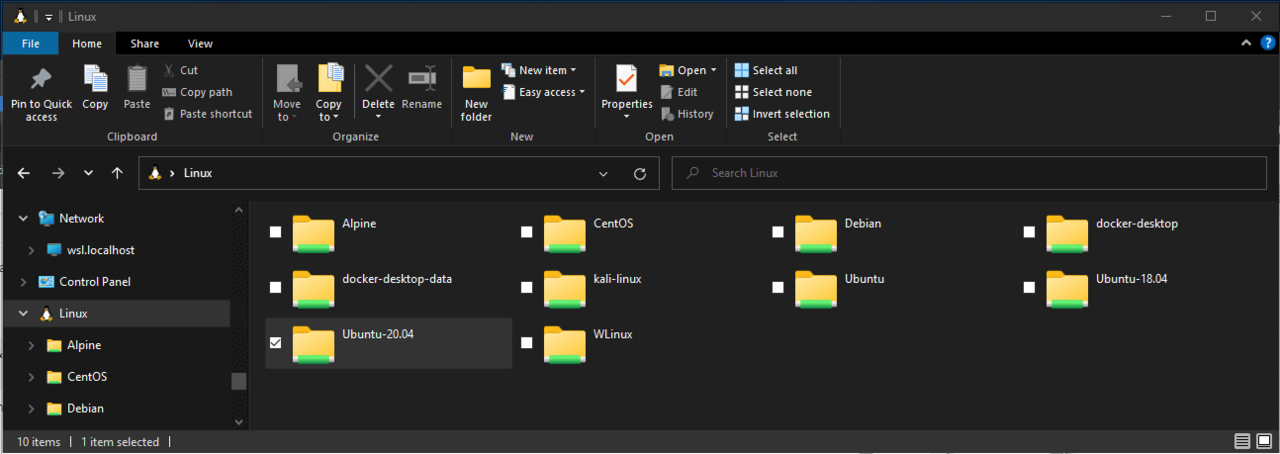Click the Linux penguin icon in title bar
1280x454 pixels.
[20, 16]
